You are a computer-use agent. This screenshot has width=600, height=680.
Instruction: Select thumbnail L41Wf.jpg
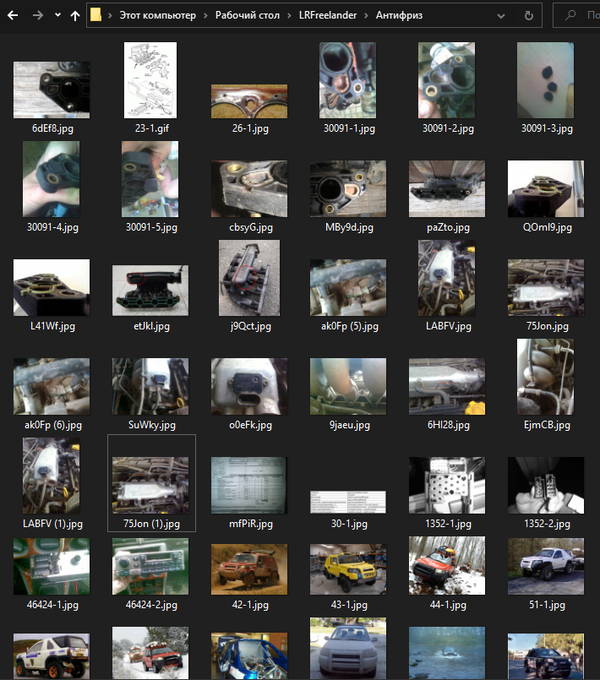coord(52,288)
